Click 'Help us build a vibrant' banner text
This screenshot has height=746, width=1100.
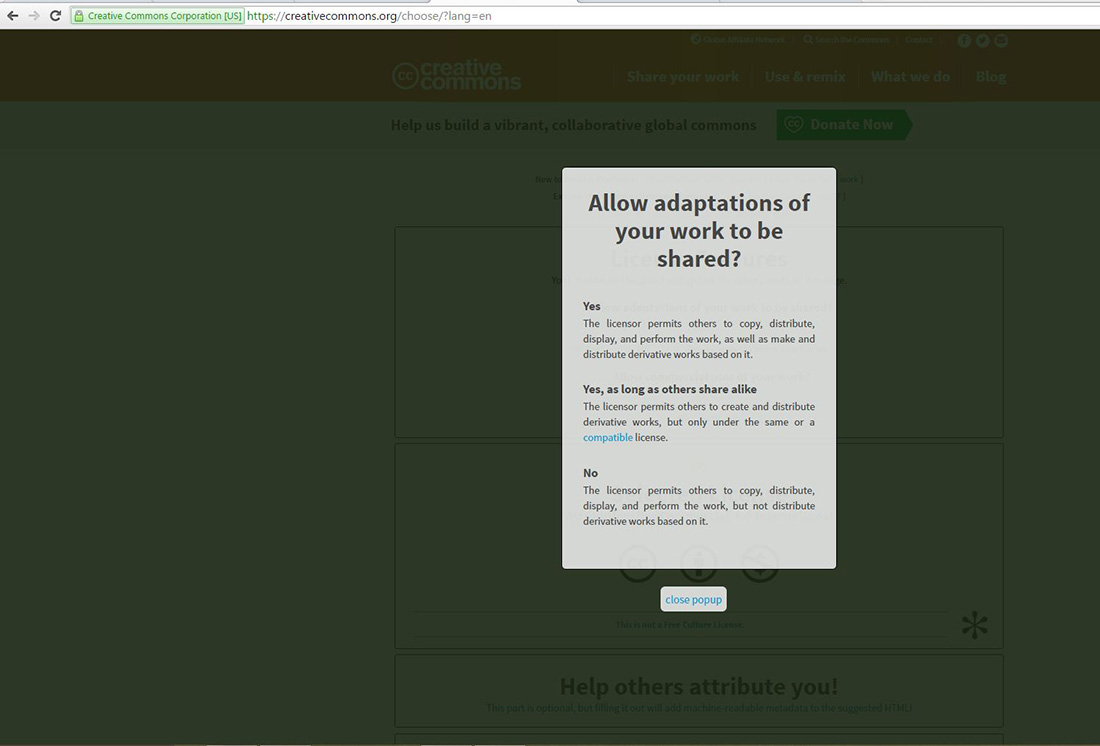pyautogui.click(x=573, y=125)
